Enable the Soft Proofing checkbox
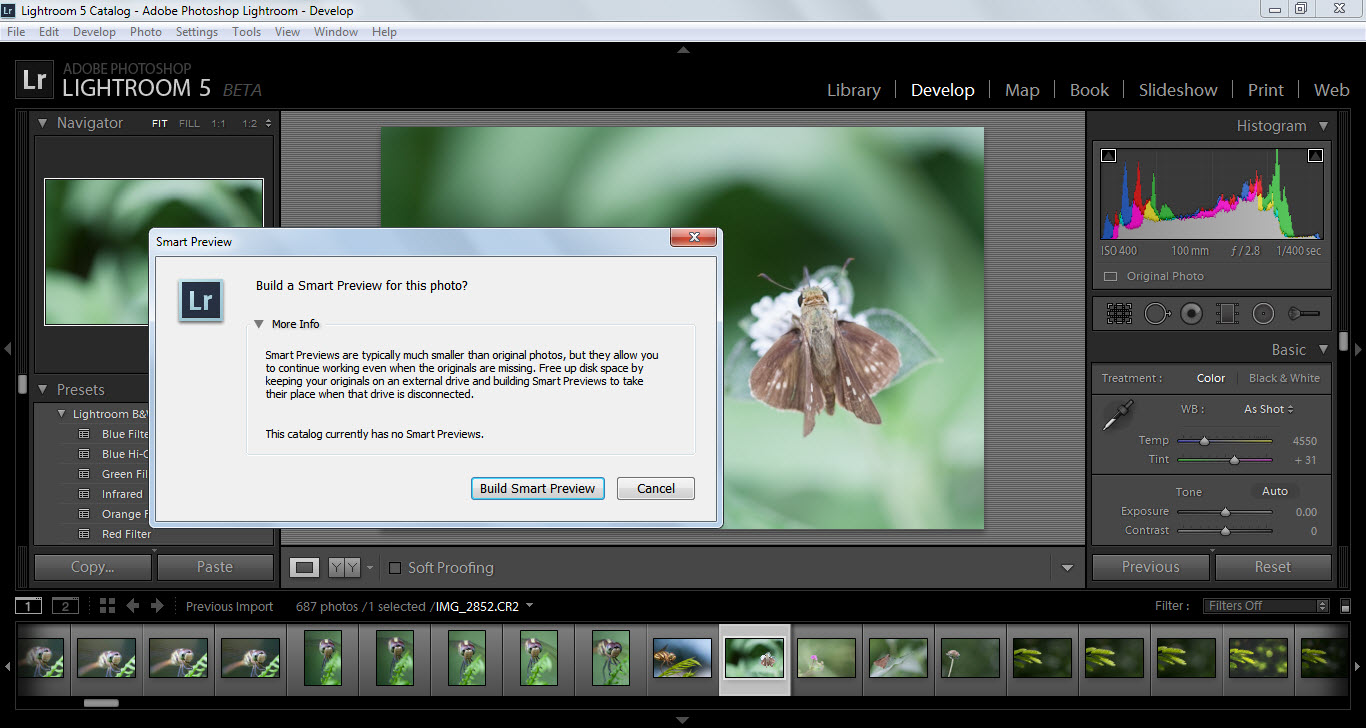Screen dimensions: 1366x728 coord(395,568)
